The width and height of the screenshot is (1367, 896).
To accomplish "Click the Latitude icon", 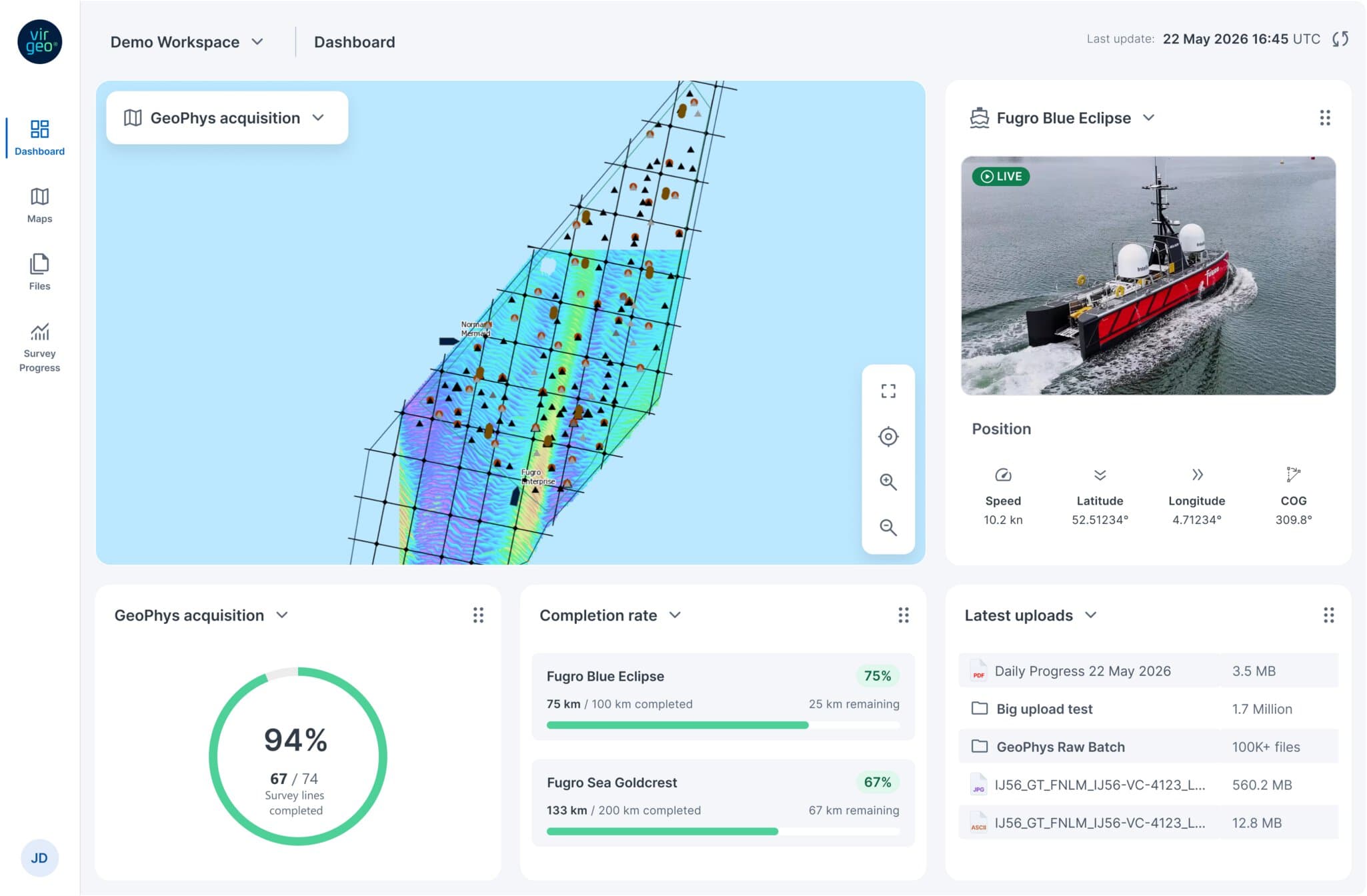I will click(x=1100, y=475).
